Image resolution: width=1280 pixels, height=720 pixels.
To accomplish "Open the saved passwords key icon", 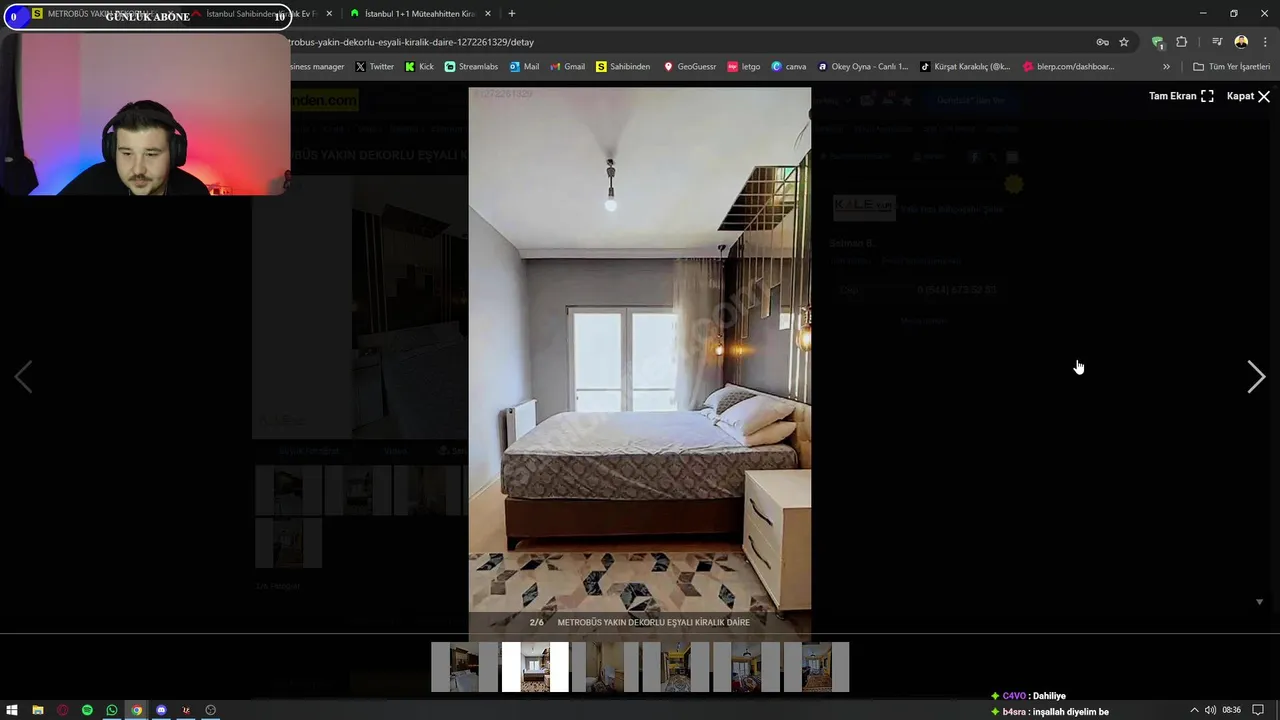I will coord(1102,42).
